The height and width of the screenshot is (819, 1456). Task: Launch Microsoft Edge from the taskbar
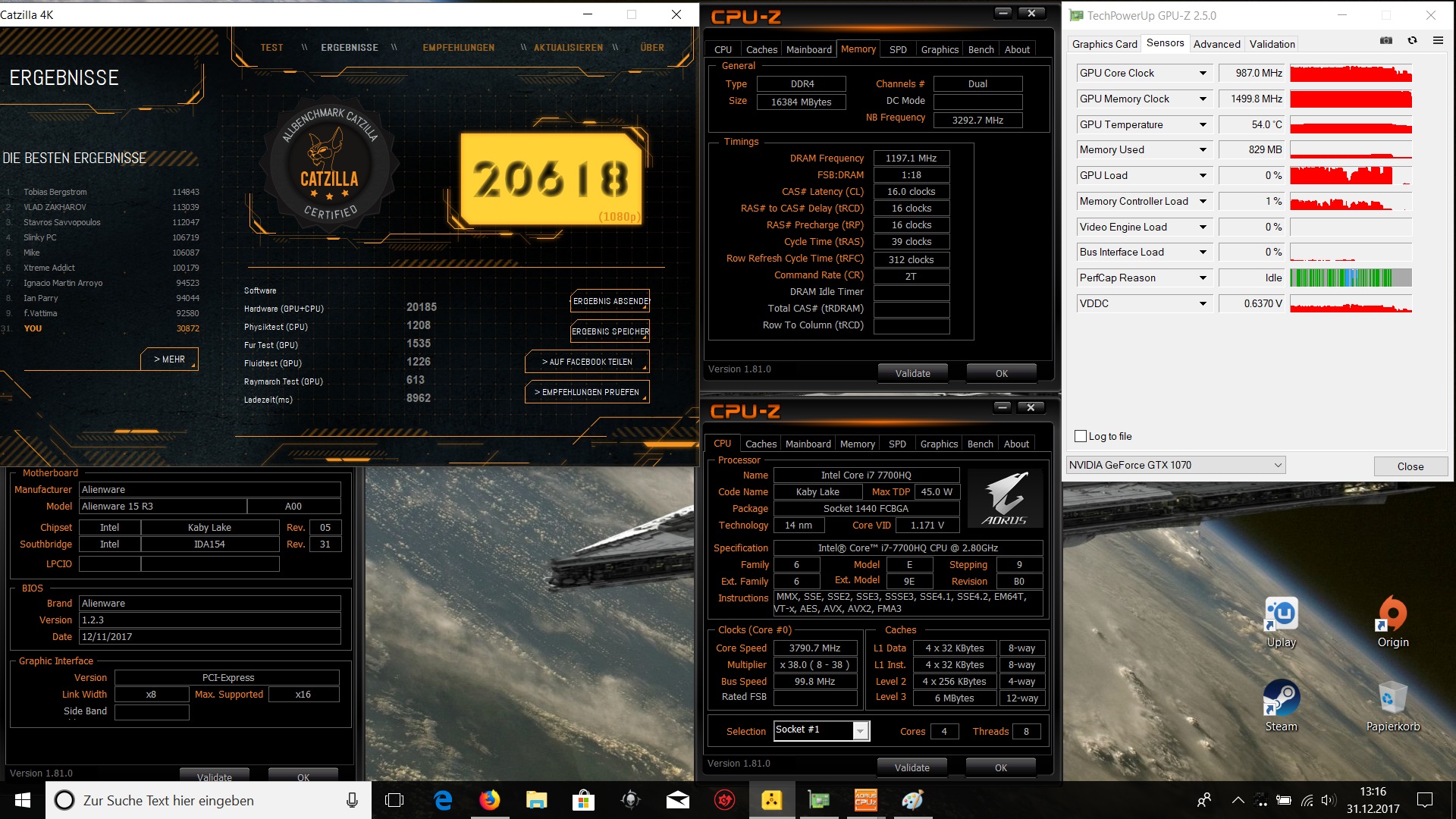coord(443,800)
